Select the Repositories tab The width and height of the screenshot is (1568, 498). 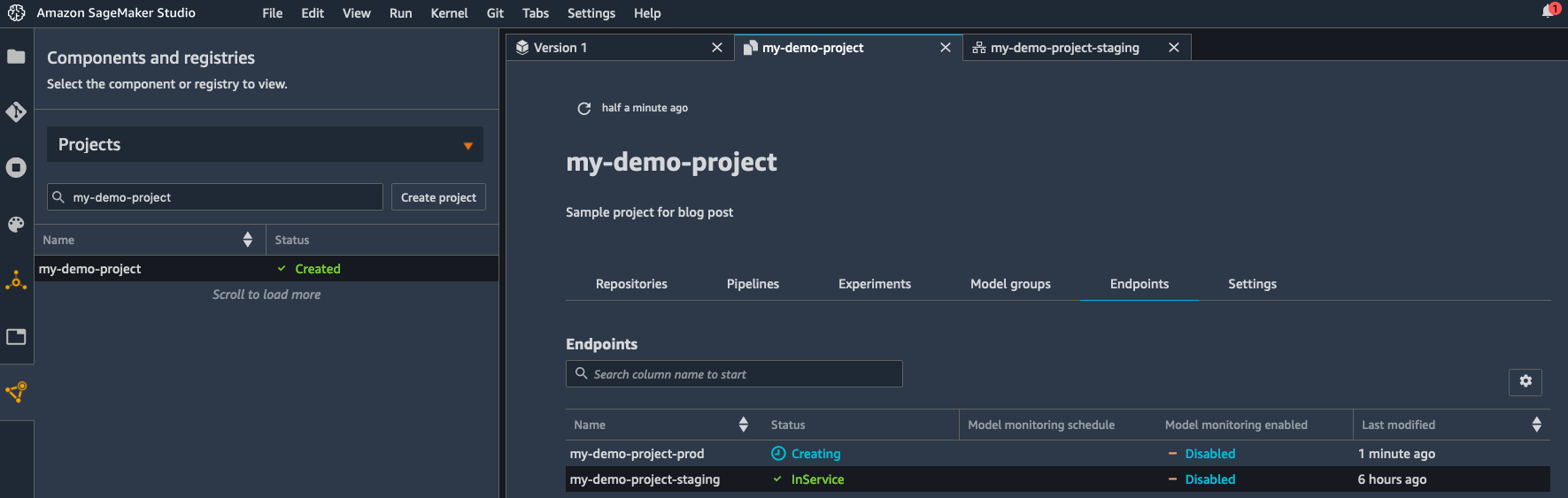click(631, 284)
